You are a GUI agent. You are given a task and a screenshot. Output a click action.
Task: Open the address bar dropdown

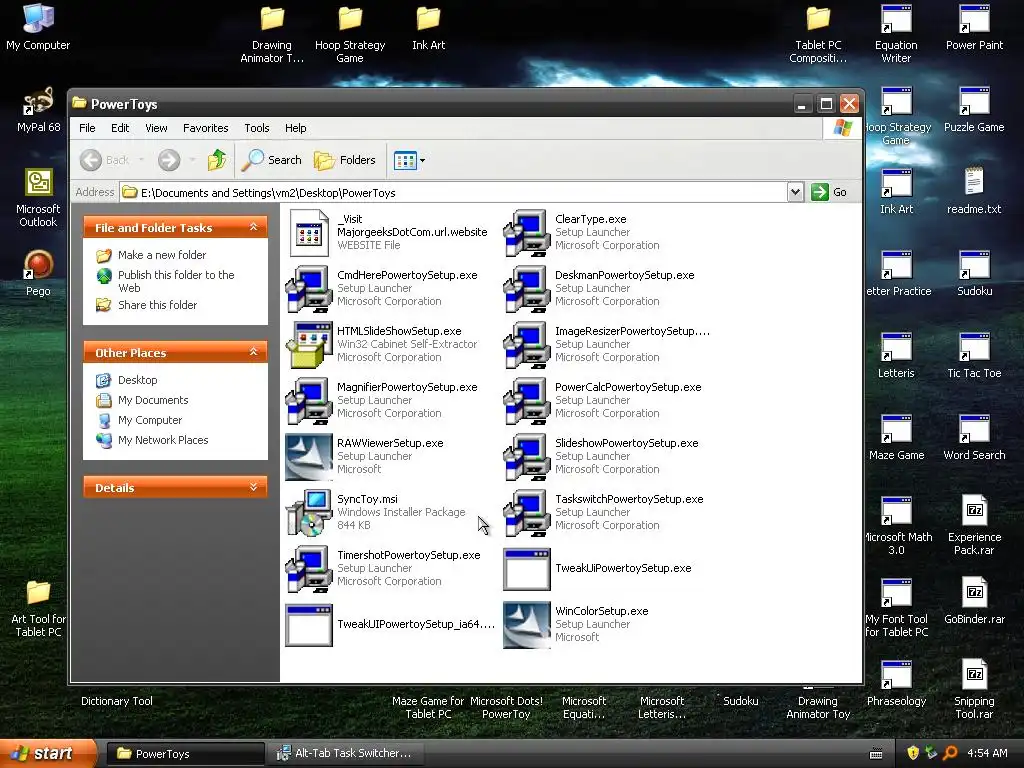pyautogui.click(x=795, y=192)
